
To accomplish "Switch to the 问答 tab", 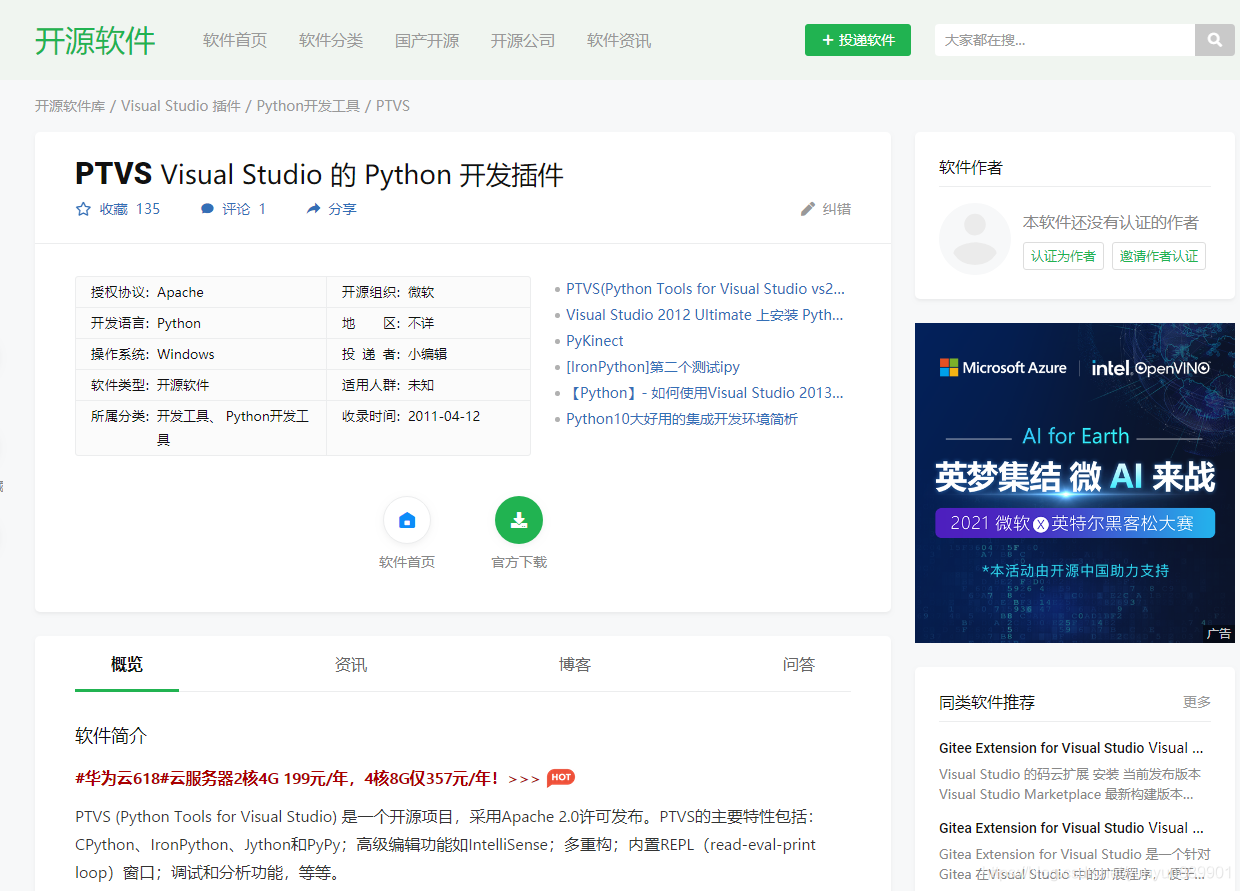I will click(x=799, y=664).
